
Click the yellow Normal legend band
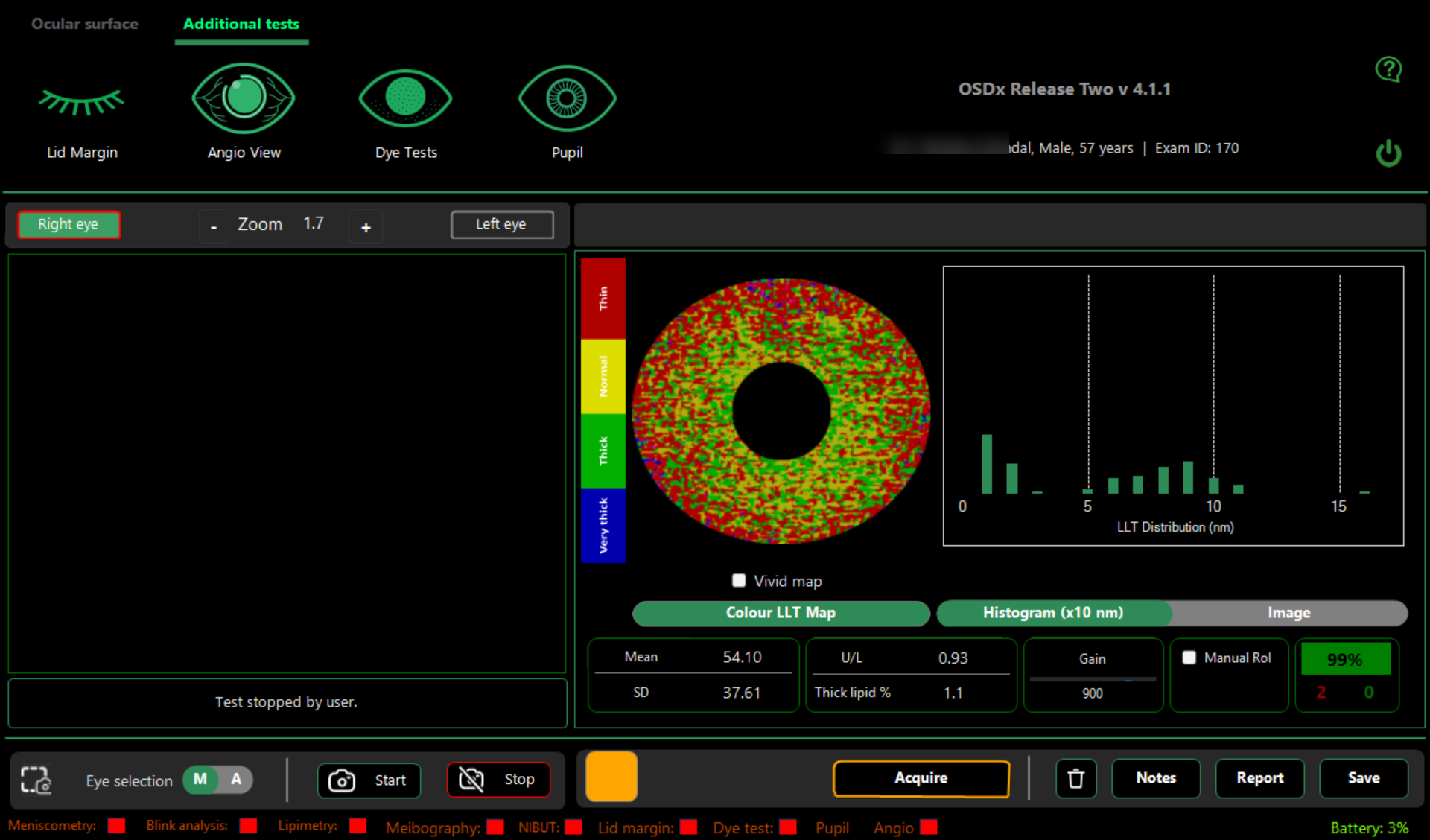pos(603,377)
